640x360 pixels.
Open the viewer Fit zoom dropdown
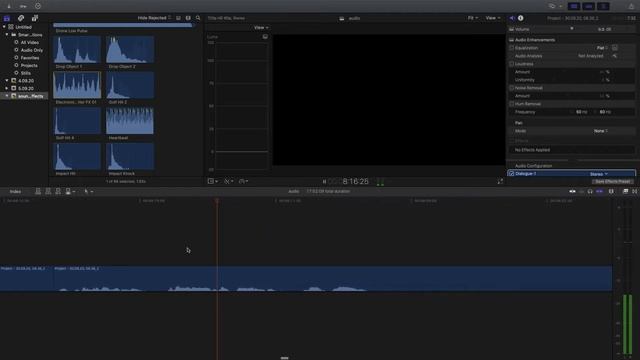pos(473,18)
